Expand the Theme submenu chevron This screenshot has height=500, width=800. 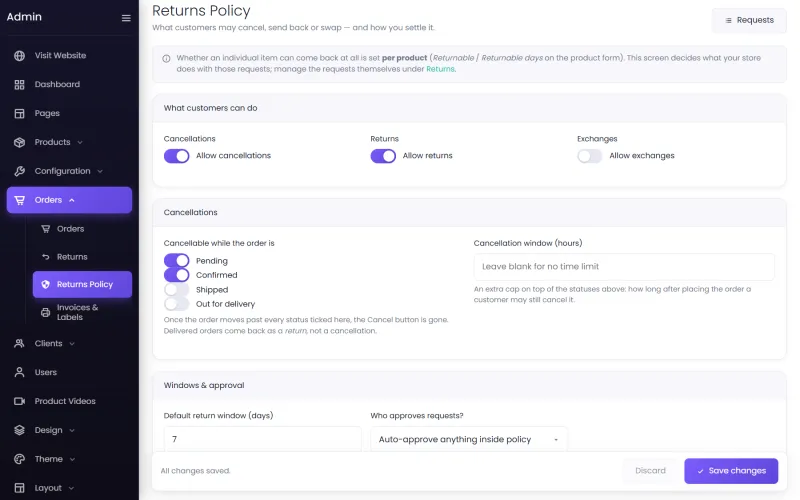[x=72, y=459]
